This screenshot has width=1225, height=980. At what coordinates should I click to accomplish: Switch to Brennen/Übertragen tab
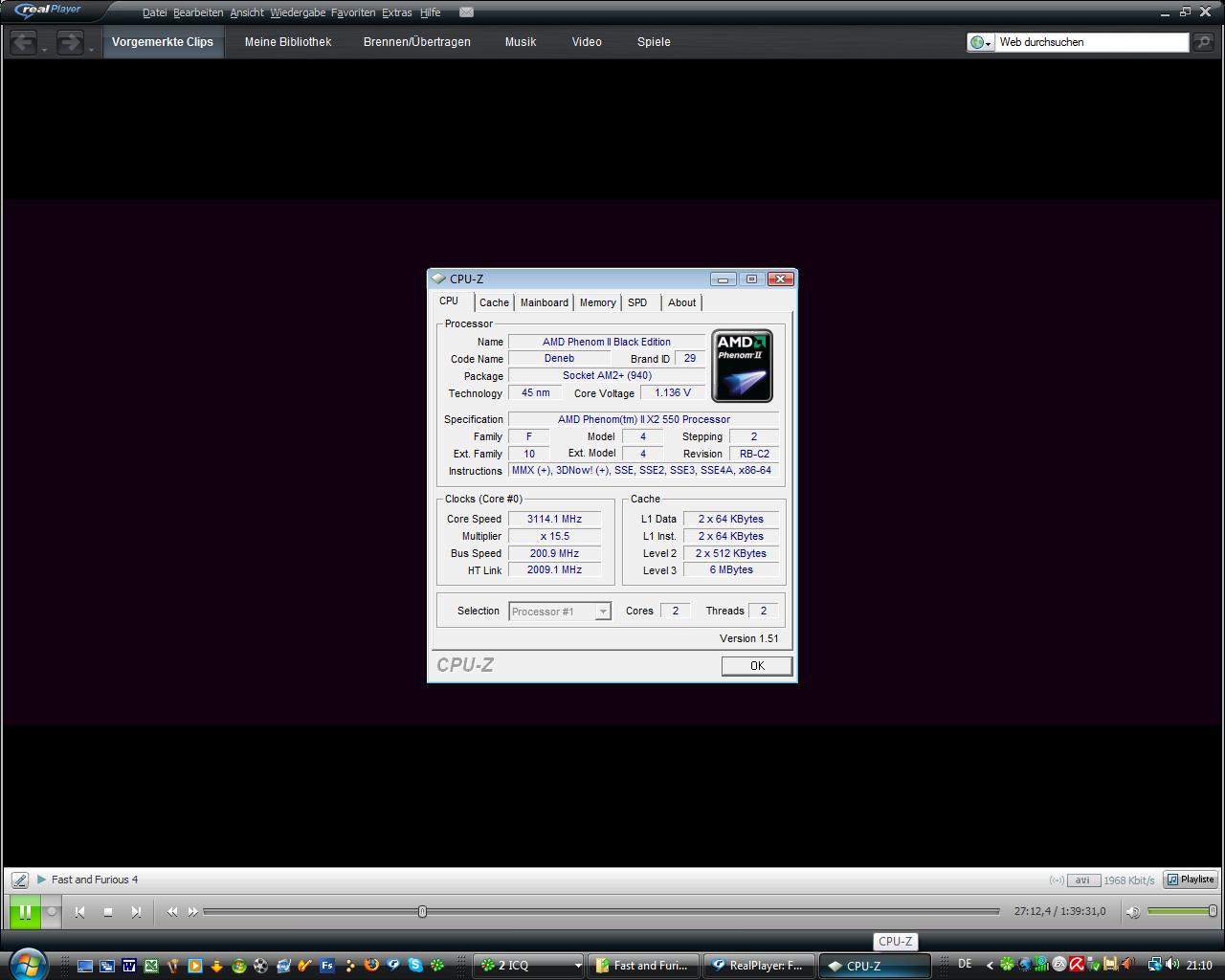point(417,42)
